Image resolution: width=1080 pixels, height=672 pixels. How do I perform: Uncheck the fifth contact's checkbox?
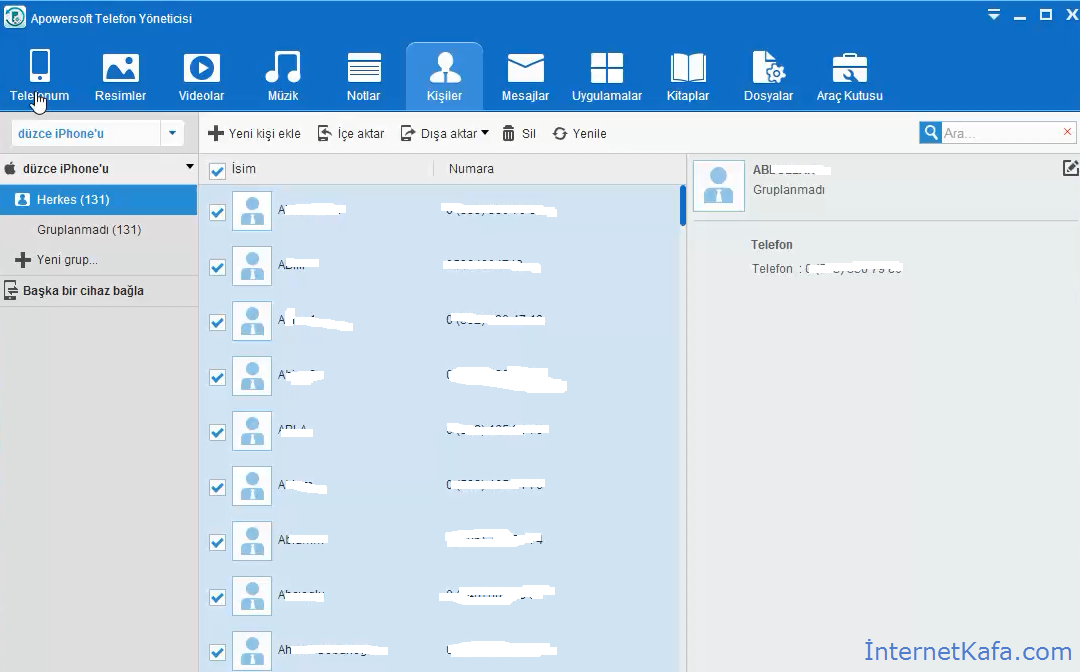pos(217,432)
